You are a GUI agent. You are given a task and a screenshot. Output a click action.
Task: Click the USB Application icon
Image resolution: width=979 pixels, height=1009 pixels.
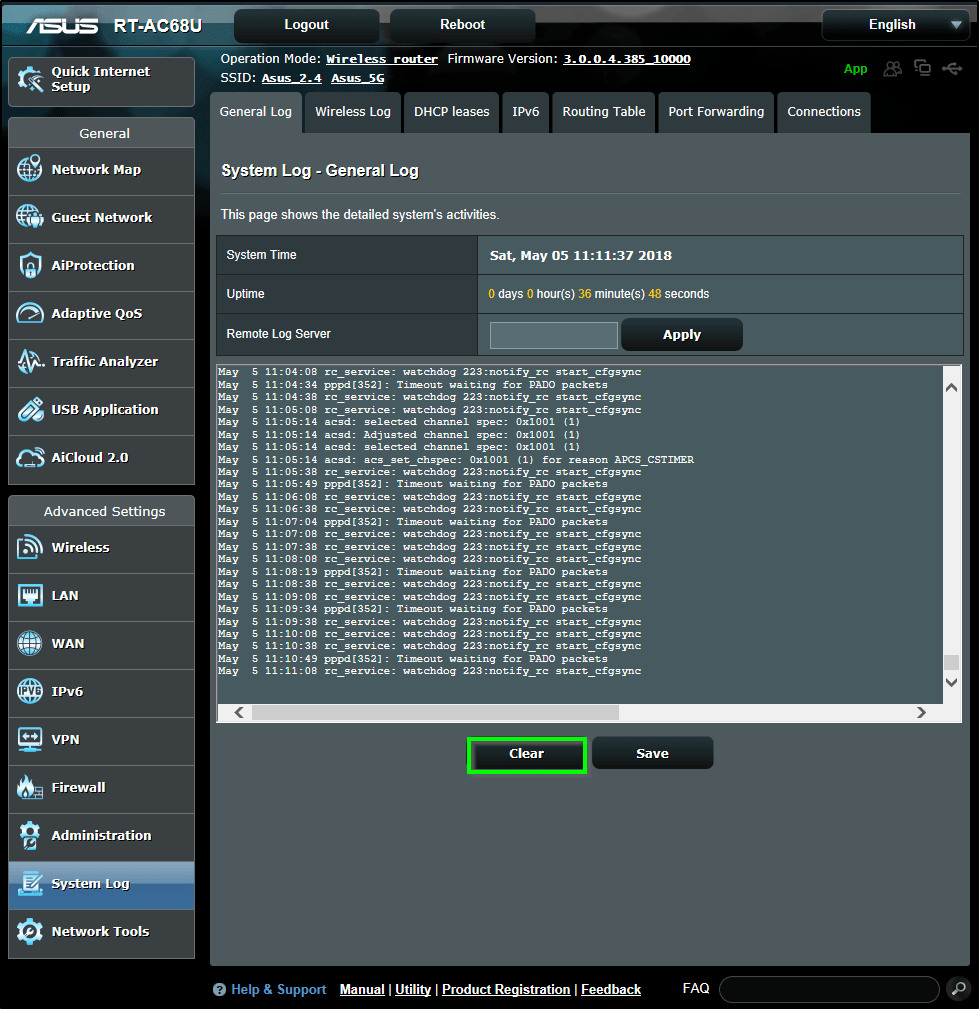click(x=30, y=409)
